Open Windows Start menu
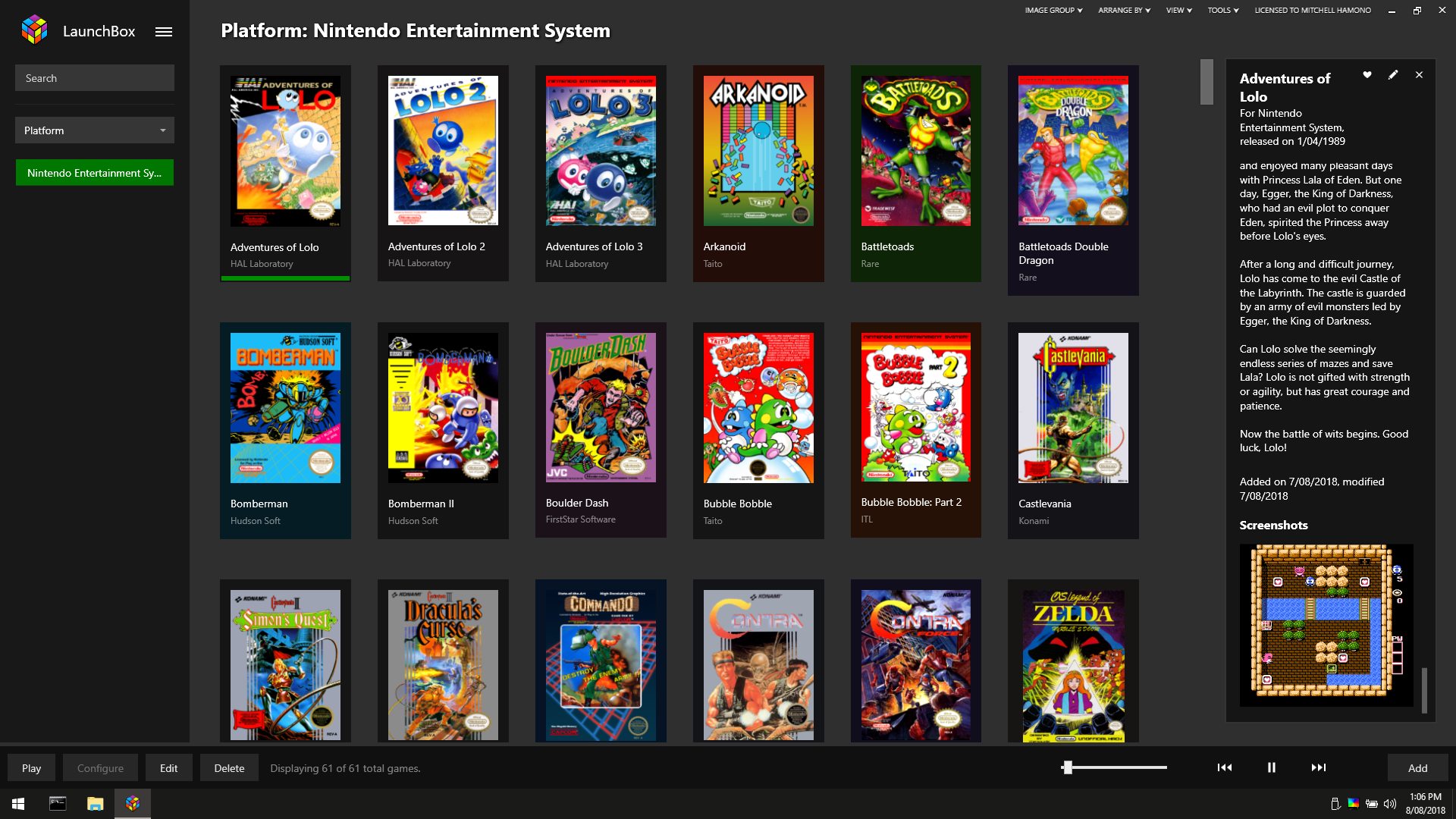This screenshot has width=1456, height=819. click(18, 804)
